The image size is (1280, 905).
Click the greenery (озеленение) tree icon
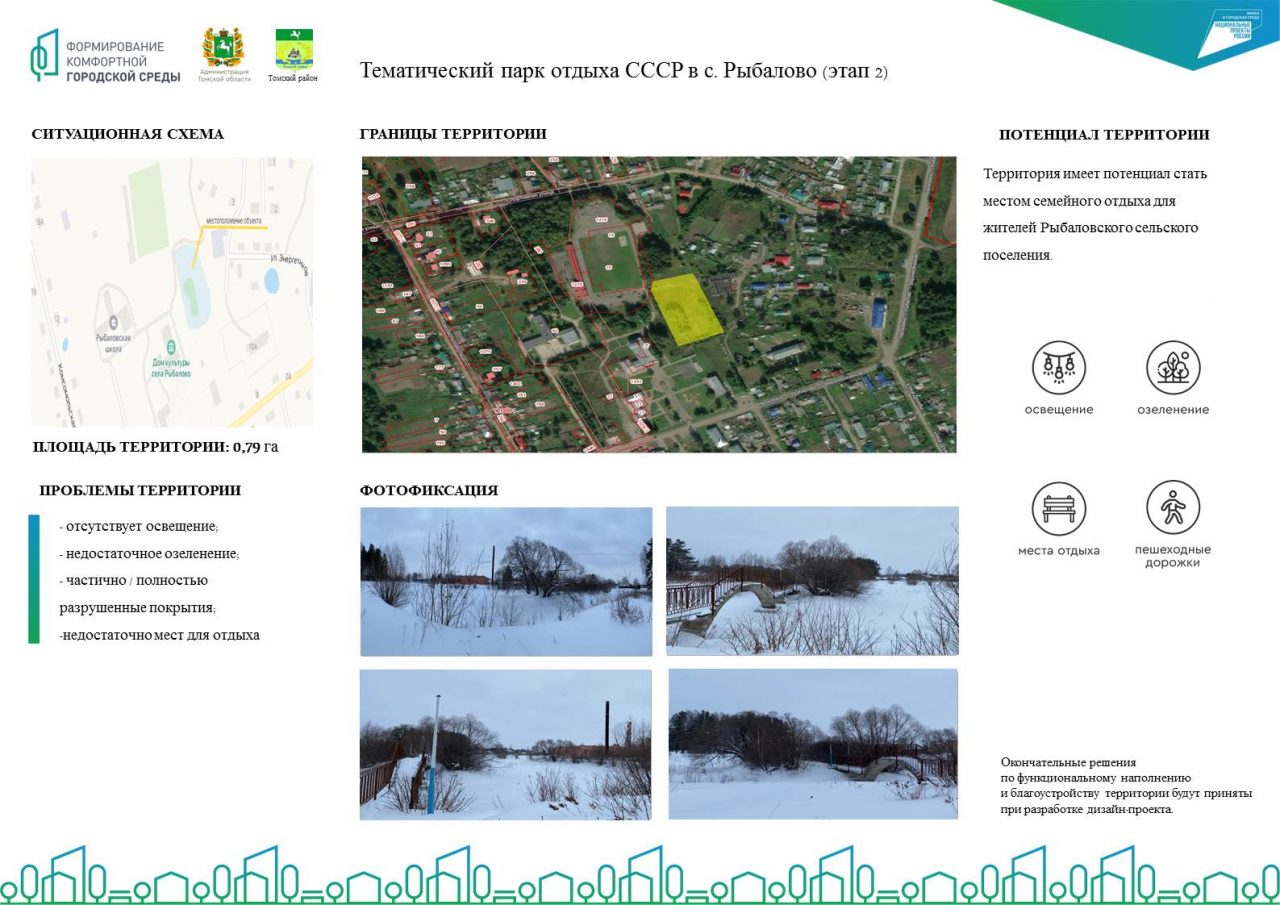tap(1173, 367)
